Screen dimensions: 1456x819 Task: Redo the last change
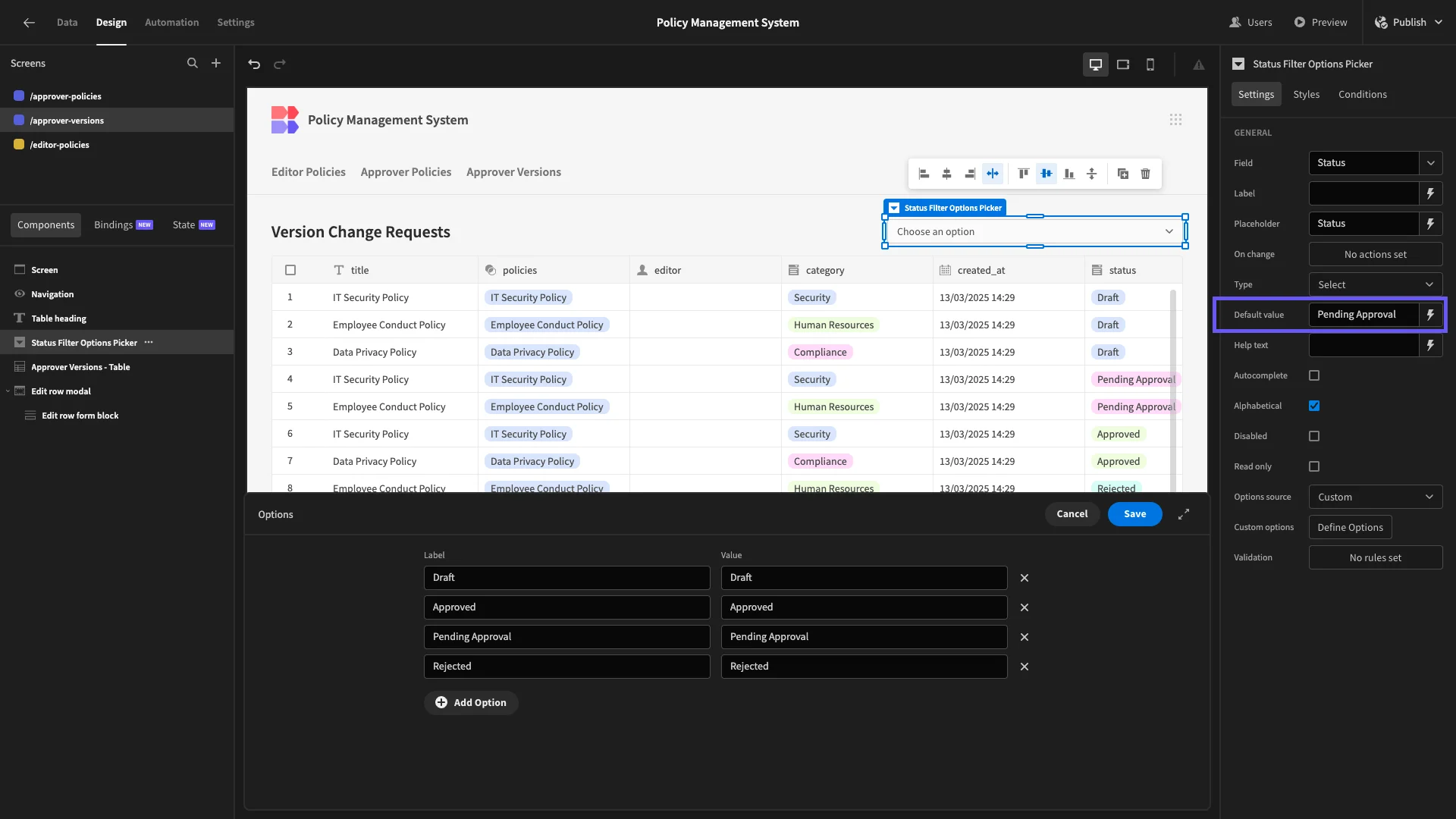tap(280, 64)
